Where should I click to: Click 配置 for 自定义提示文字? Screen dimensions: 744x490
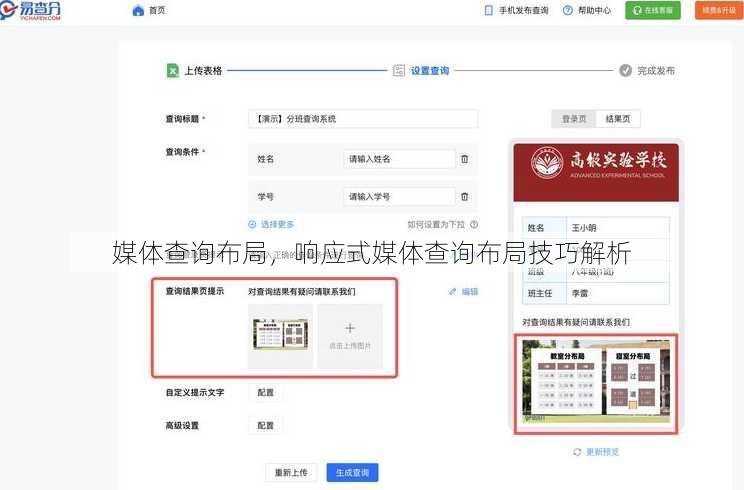265,392
